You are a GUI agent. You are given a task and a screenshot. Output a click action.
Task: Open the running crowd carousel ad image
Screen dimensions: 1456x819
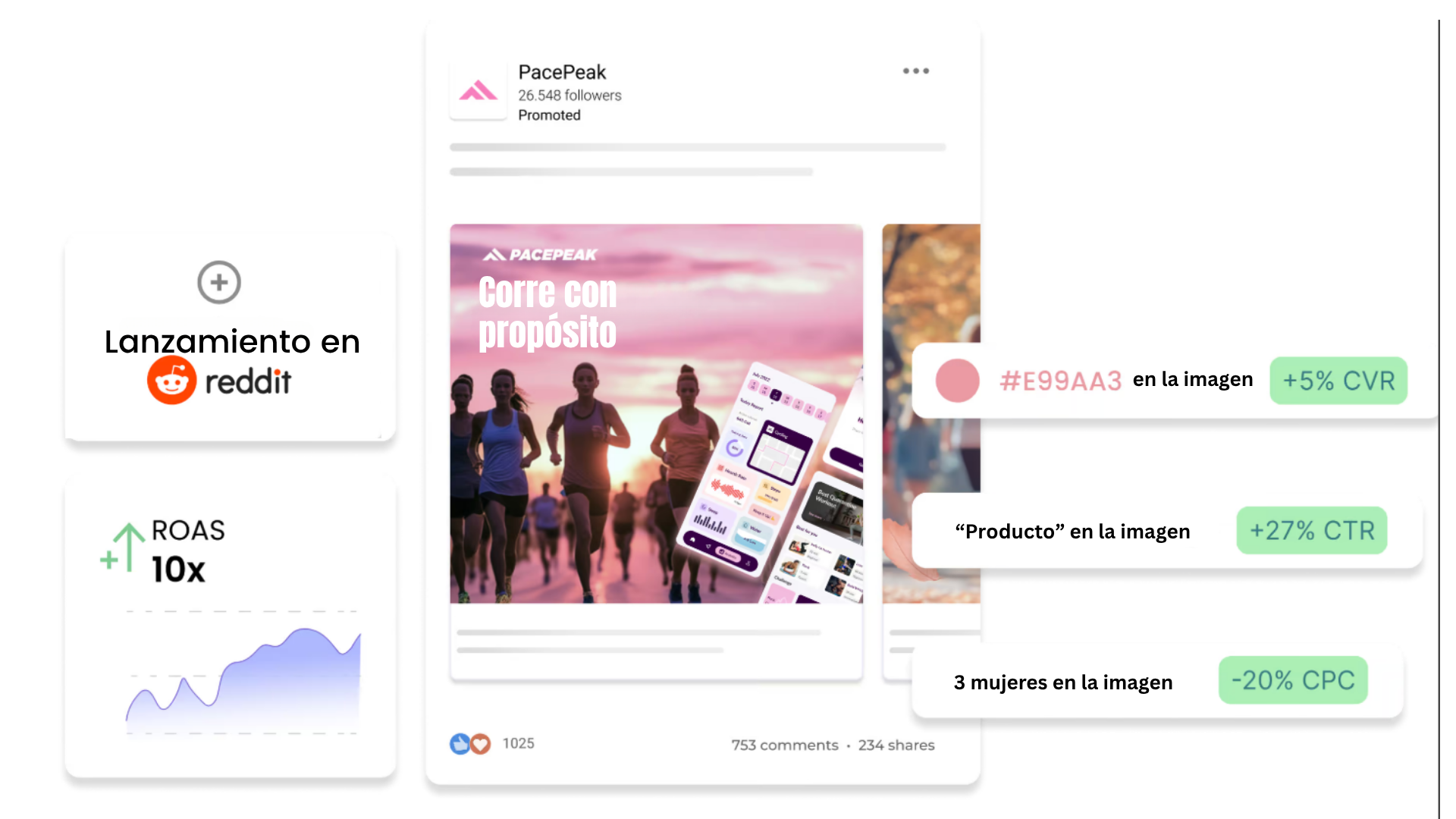656,413
